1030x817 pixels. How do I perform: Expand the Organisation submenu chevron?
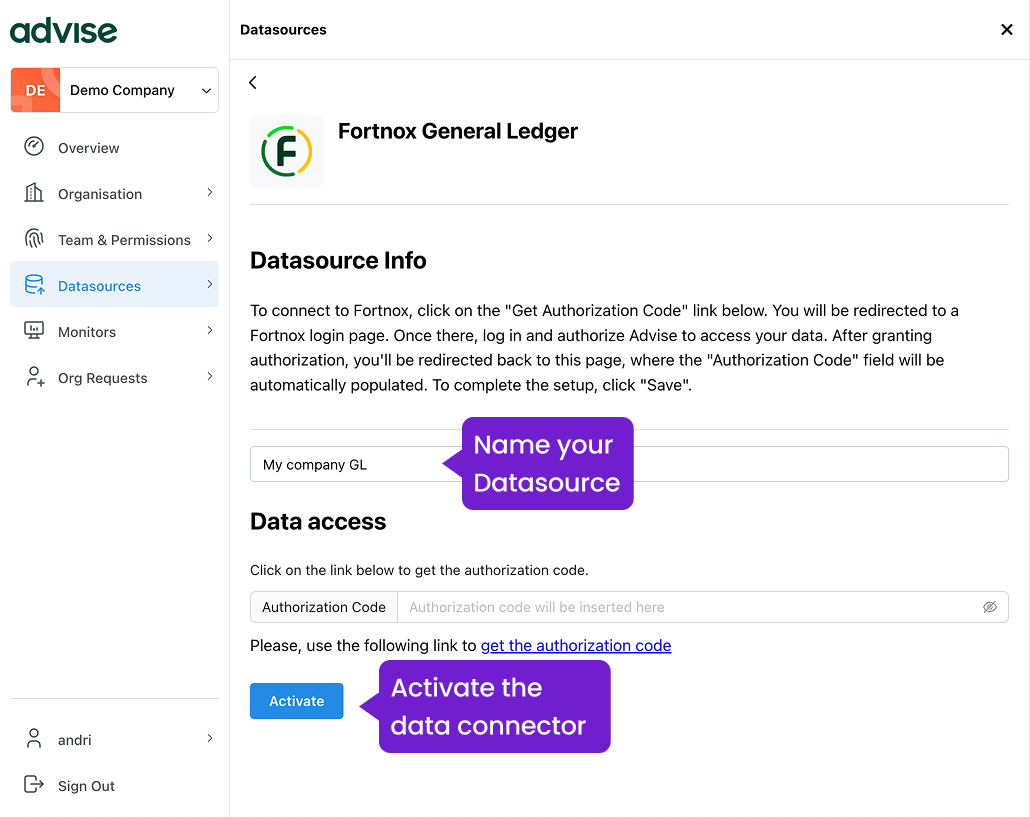pos(209,192)
